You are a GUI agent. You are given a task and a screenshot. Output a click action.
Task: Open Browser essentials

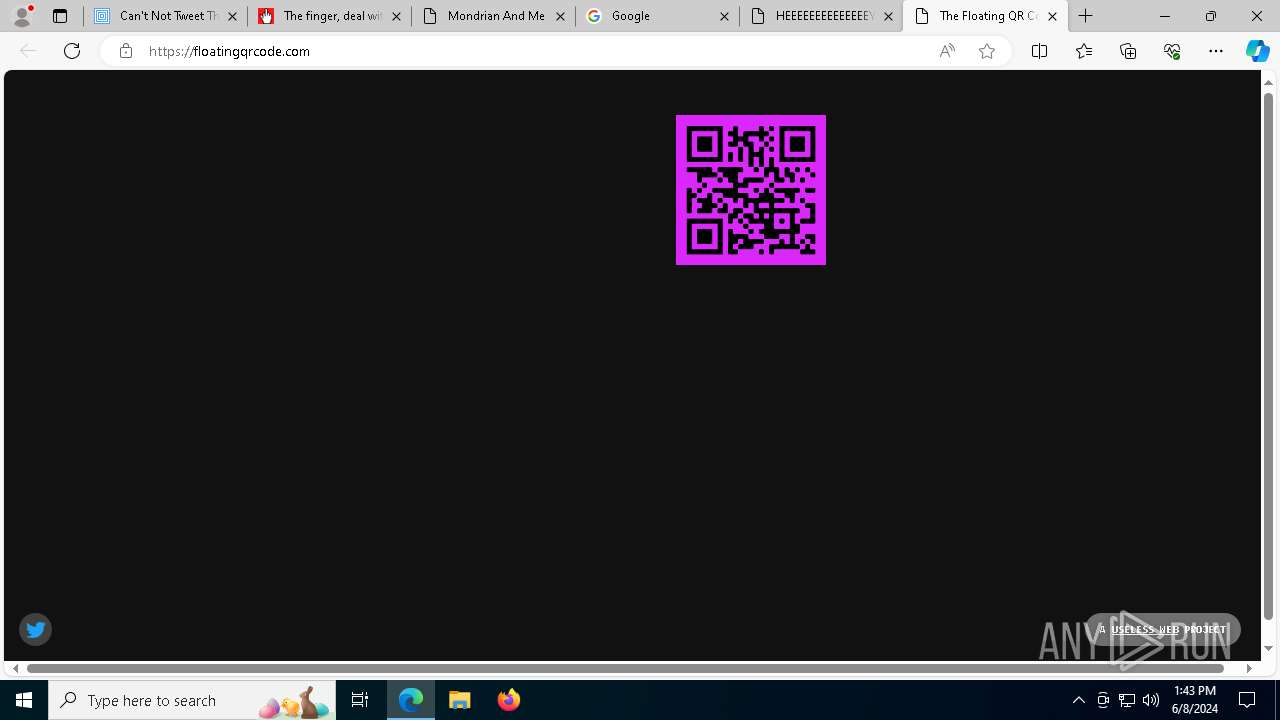[1172, 51]
